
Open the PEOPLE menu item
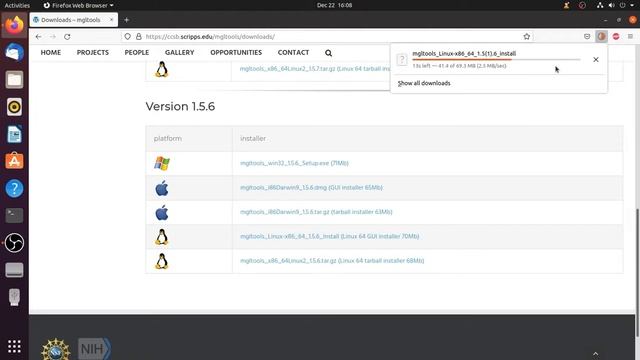[x=137, y=53]
